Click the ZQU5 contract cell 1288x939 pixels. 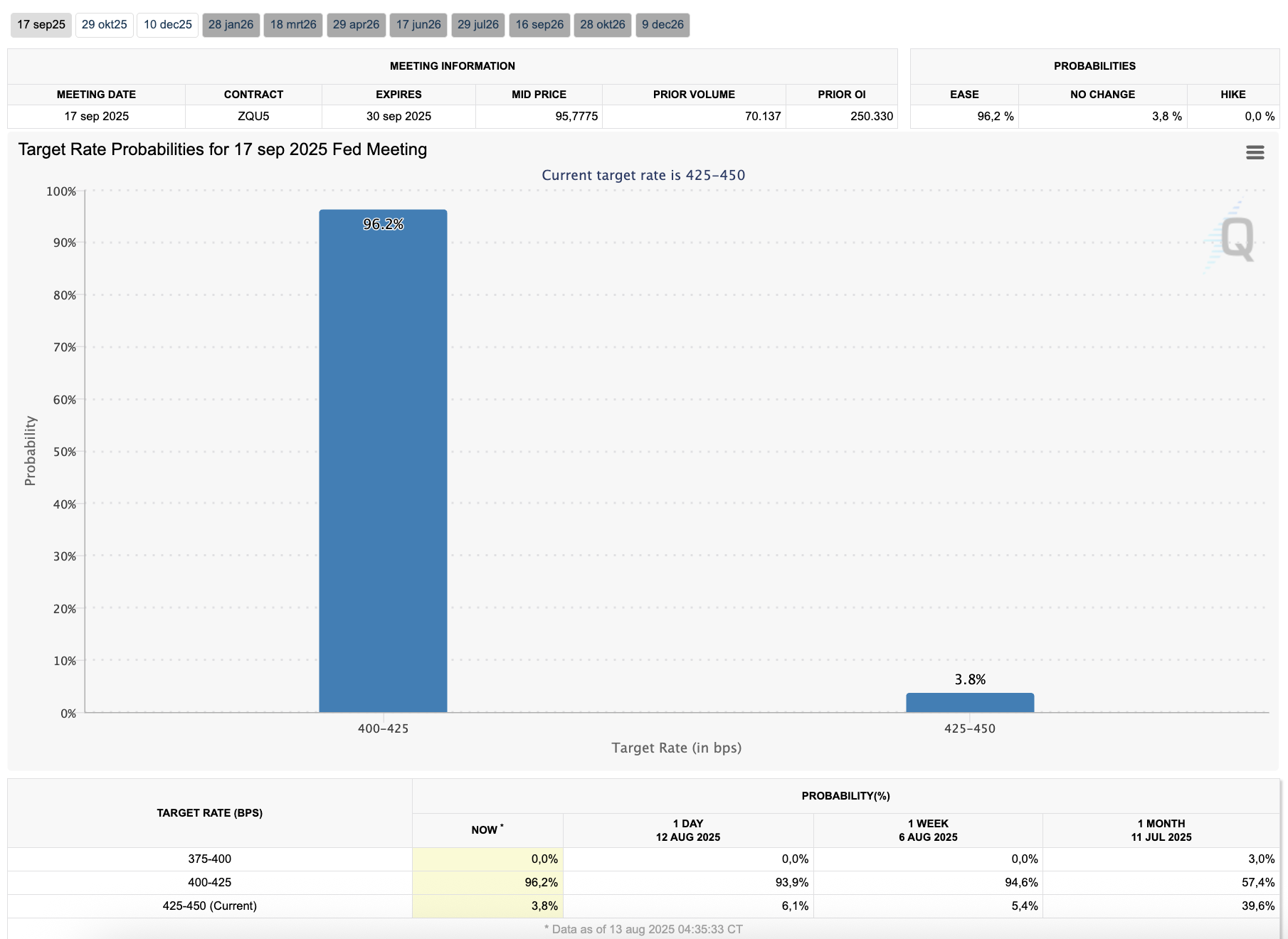pyautogui.click(x=253, y=117)
